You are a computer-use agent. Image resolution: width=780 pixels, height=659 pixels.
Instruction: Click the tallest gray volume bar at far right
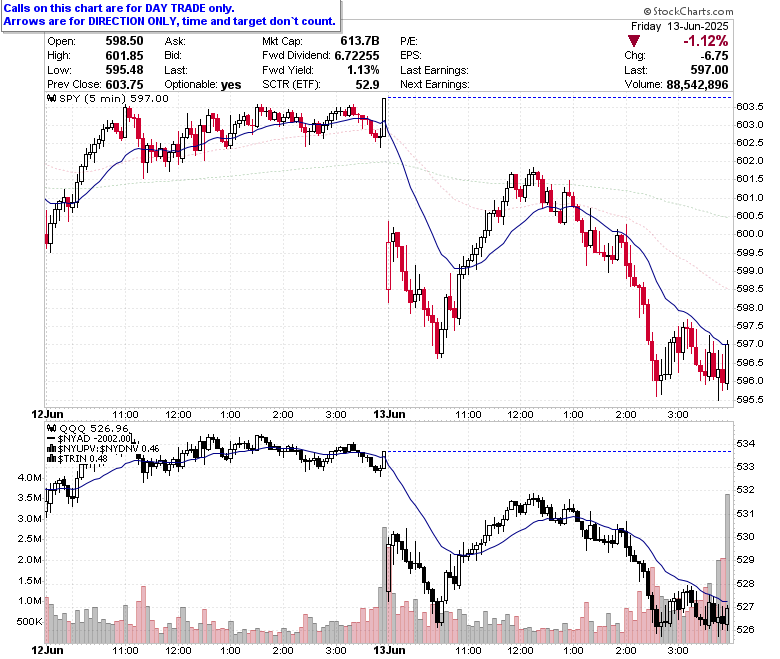coord(727,568)
